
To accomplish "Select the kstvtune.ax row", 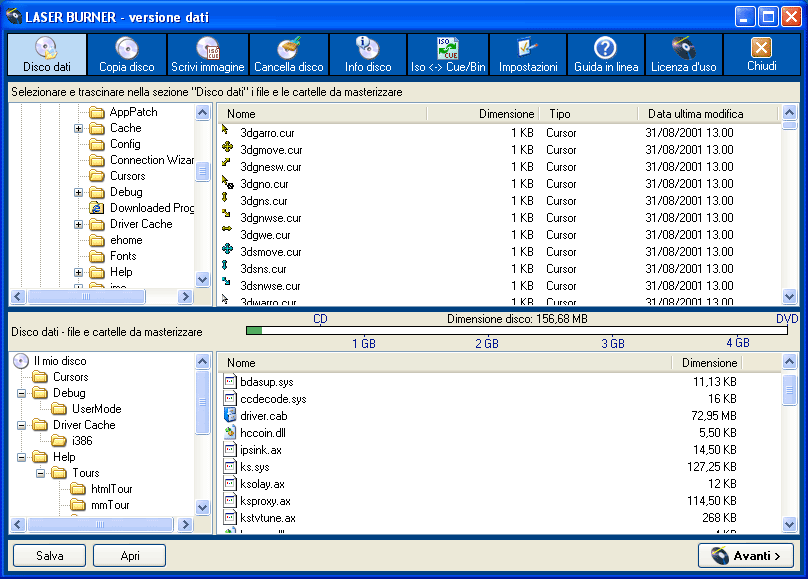I will coord(498,518).
